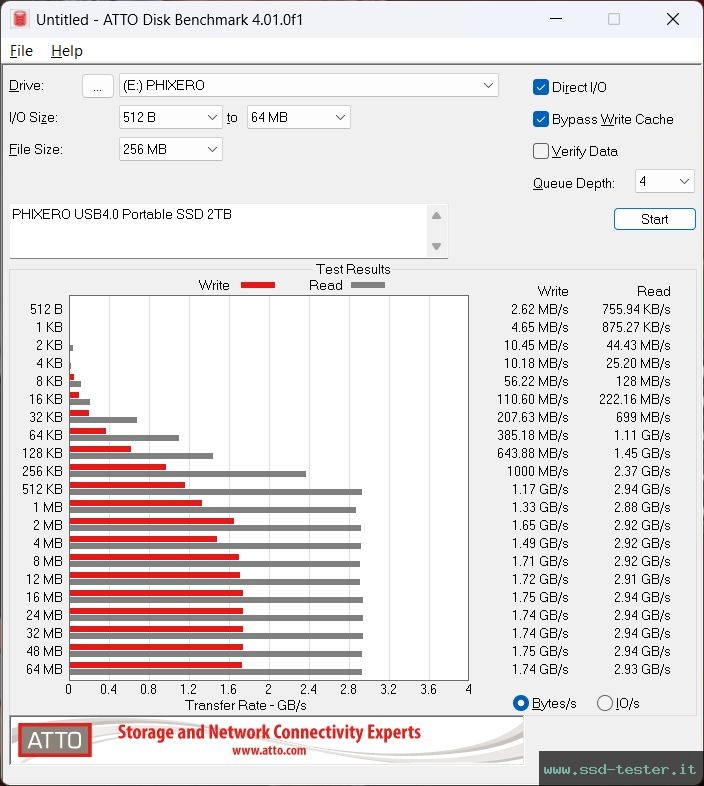704x786 pixels.
Task: Click the red Write legend swatch
Action: click(257, 285)
